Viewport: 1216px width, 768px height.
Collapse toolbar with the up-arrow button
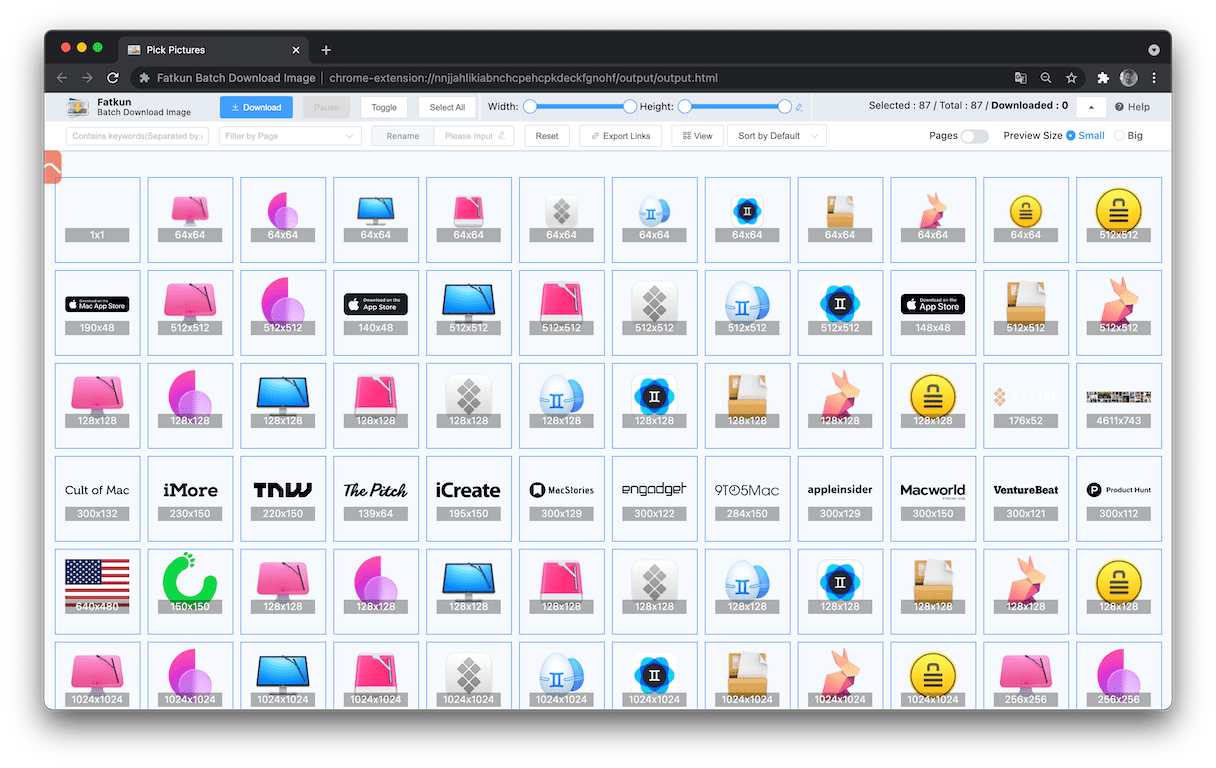[x=1090, y=107]
